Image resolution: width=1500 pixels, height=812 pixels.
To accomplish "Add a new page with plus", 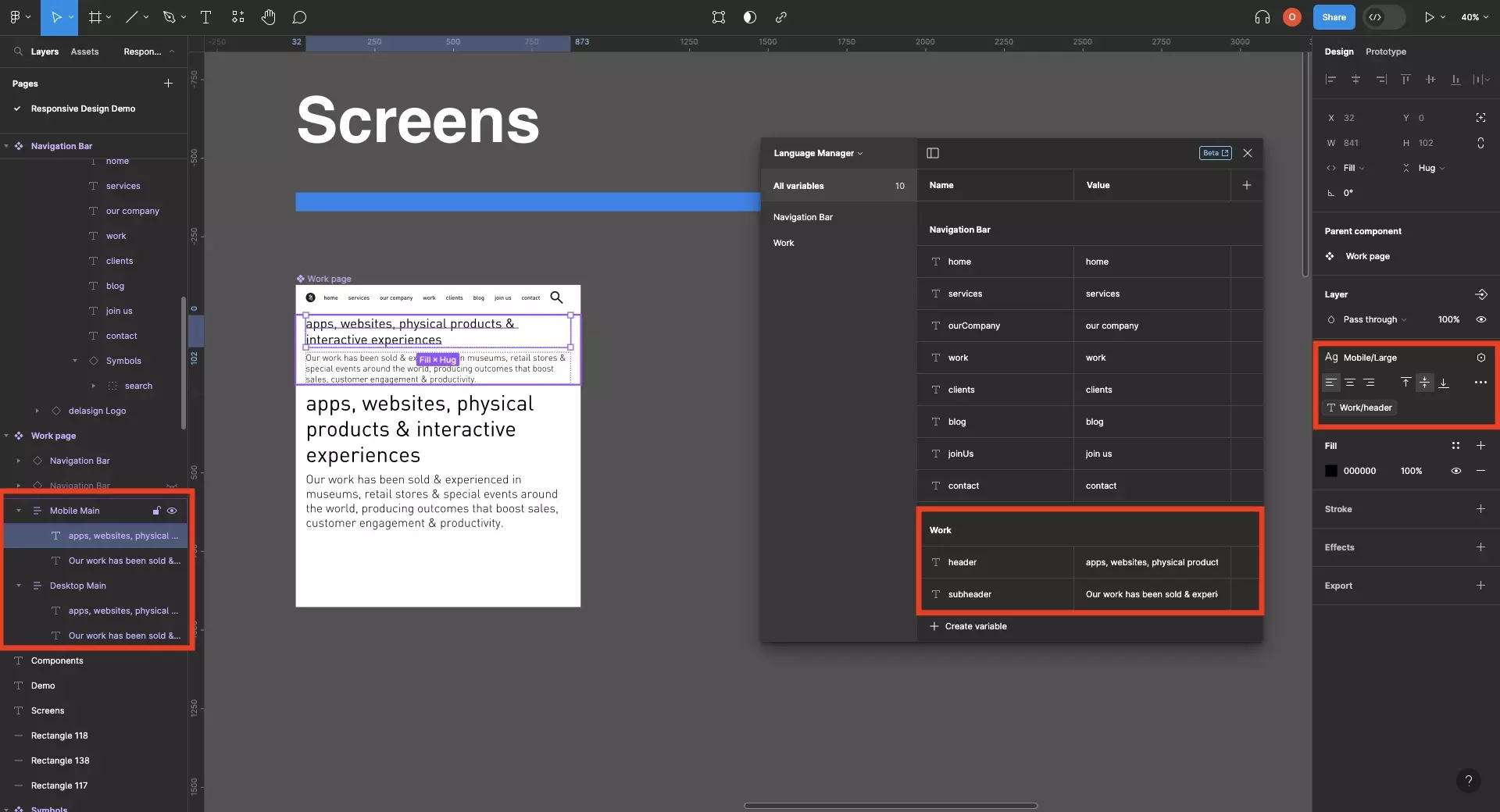I will (x=168, y=83).
